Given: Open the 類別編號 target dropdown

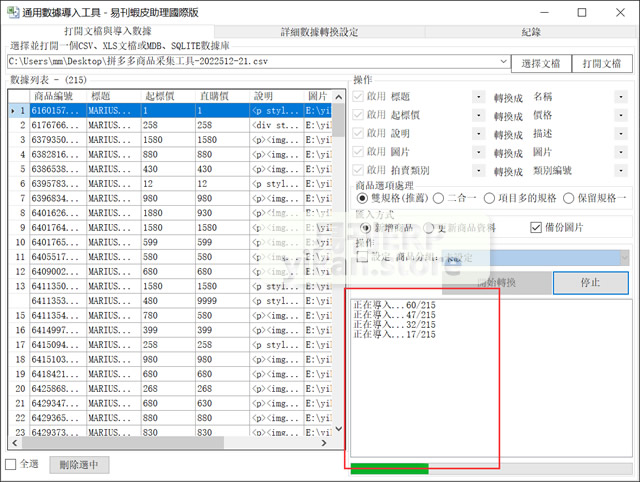Looking at the screenshot, I should coord(621,170).
